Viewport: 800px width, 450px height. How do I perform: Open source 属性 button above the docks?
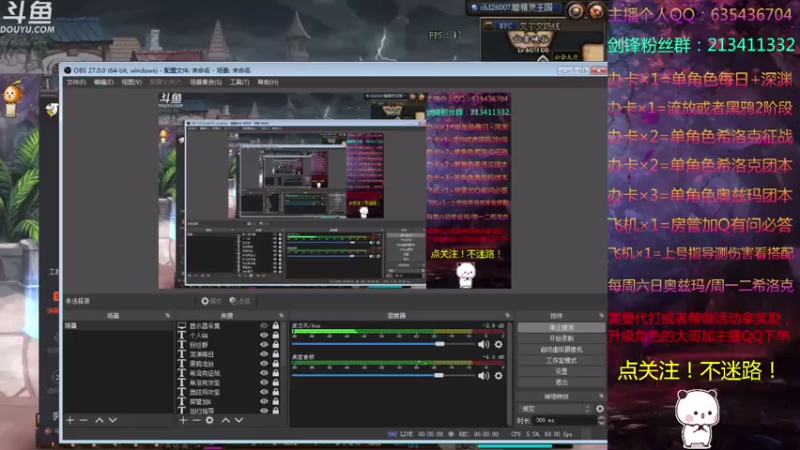211,301
